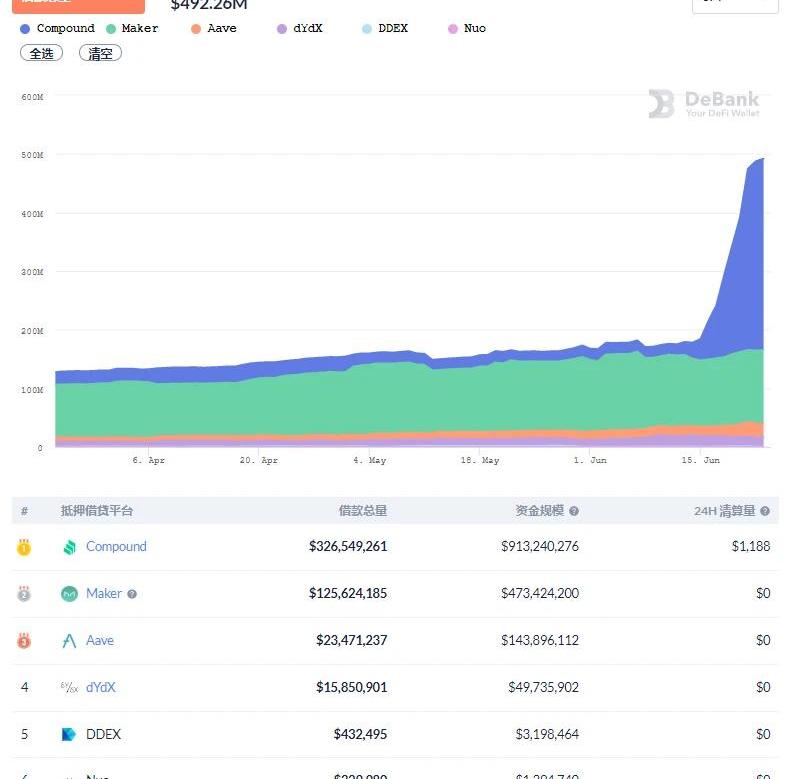This screenshot has width=790, height=779.
Task: Toggle Aave series in chart legend
Action: pyautogui.click(x=214, y=28)
